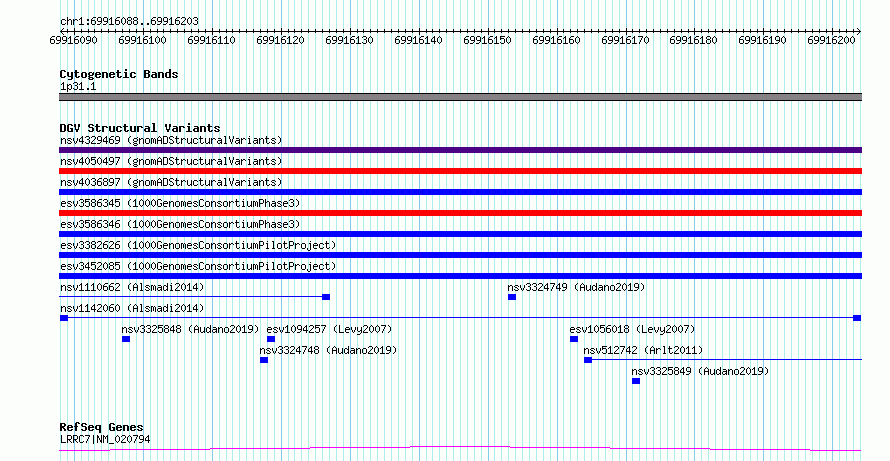Open the esv3452085 (1000GenomesConsortiumPilotProject) label
Viewport: 890px width, 461px height.
(198, 266)
